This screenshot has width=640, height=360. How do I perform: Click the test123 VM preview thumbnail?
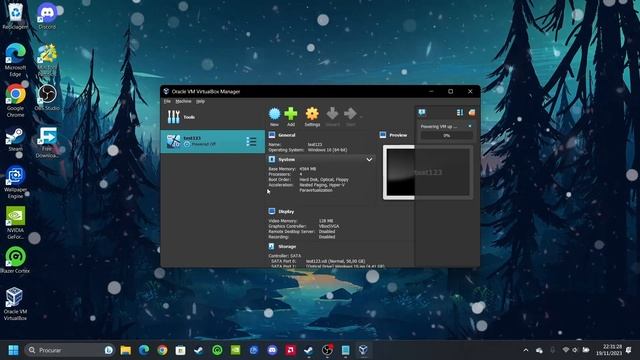pos(428,173)
